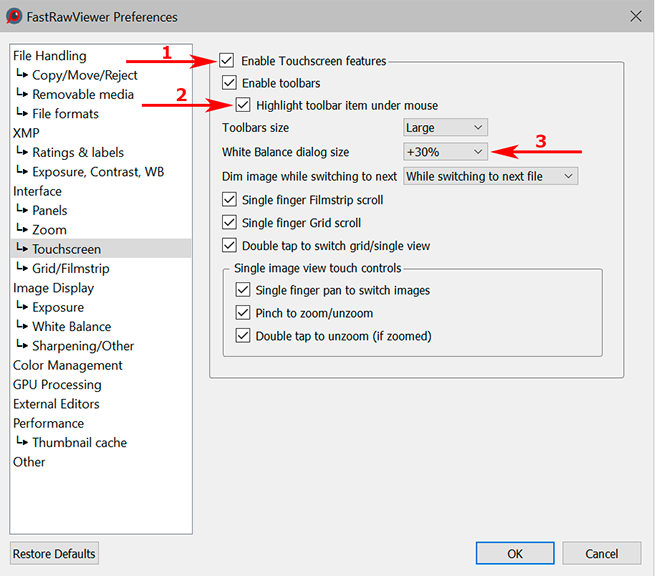Close the Preferences dialog window
Screen dimensions: 655x576
point(635,16)
